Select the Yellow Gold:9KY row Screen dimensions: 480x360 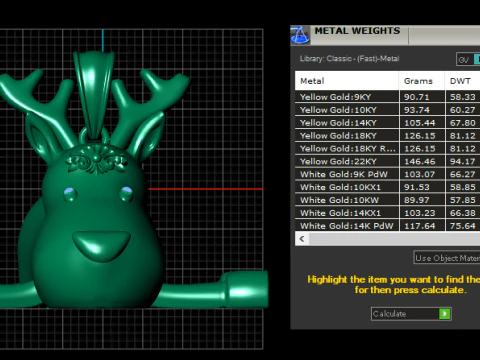(387, 97)
